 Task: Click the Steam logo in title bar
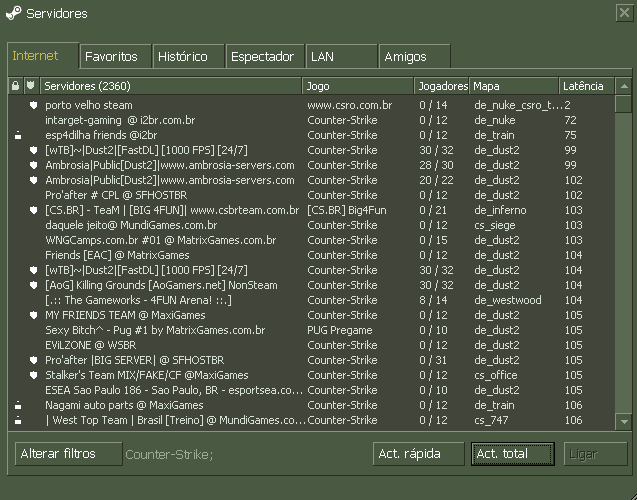tap(13, 13)
